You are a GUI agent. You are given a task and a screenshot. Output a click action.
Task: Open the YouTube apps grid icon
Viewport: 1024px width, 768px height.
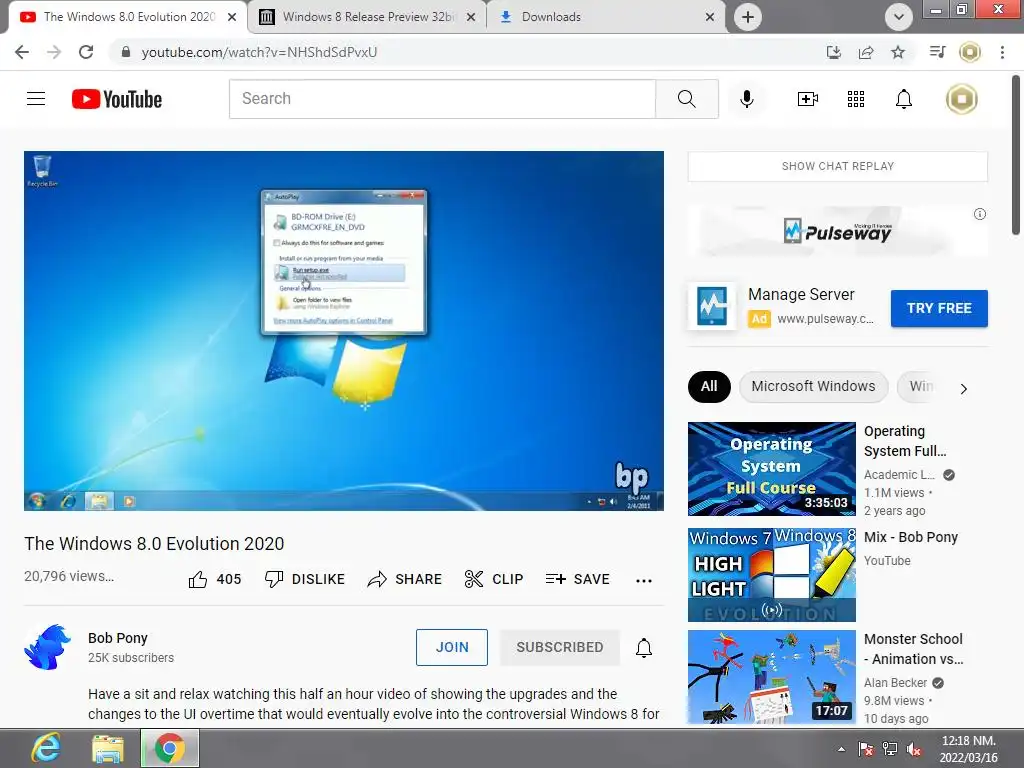click(856, 99)
